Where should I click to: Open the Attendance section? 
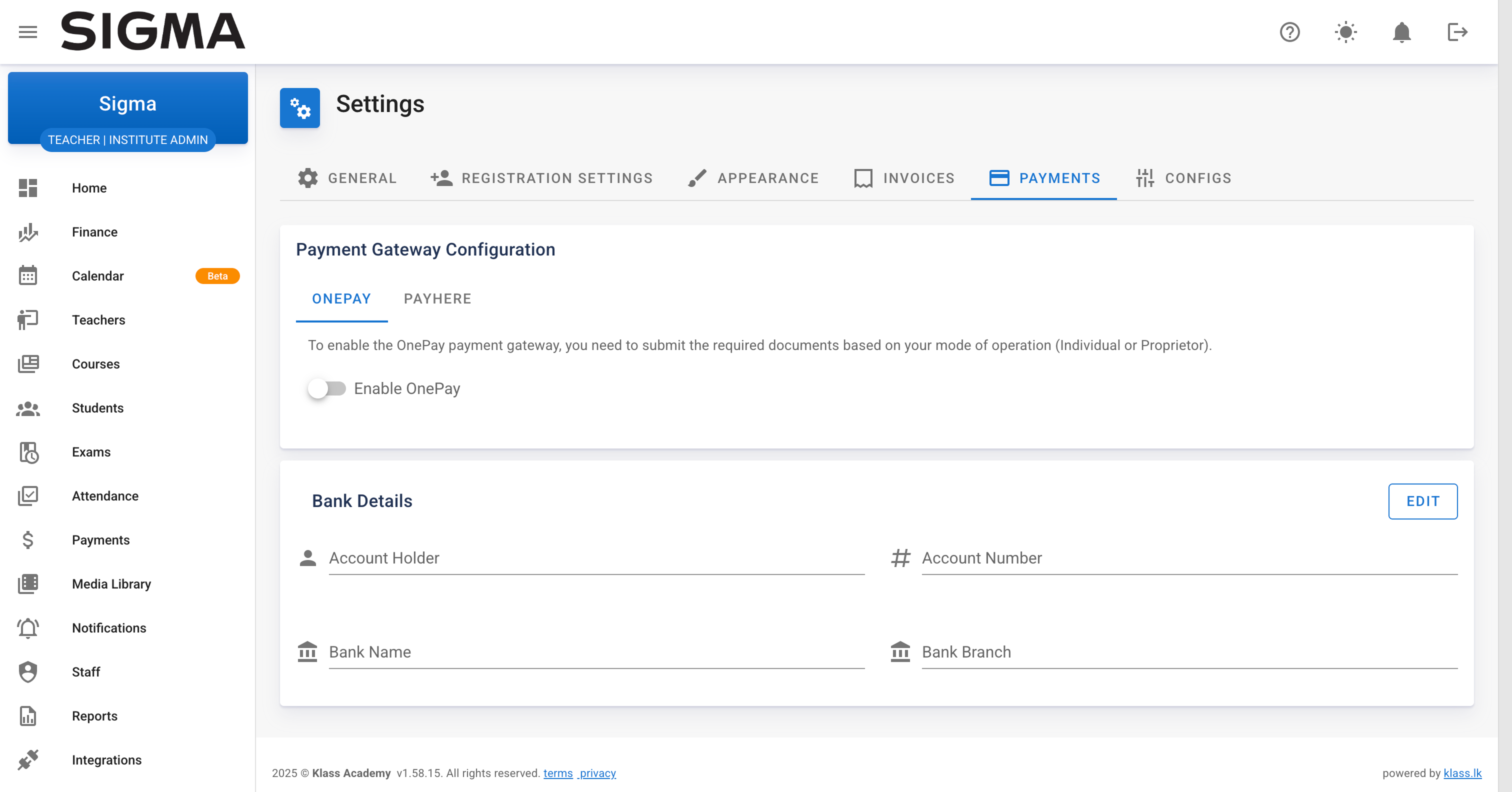(105, 495)
